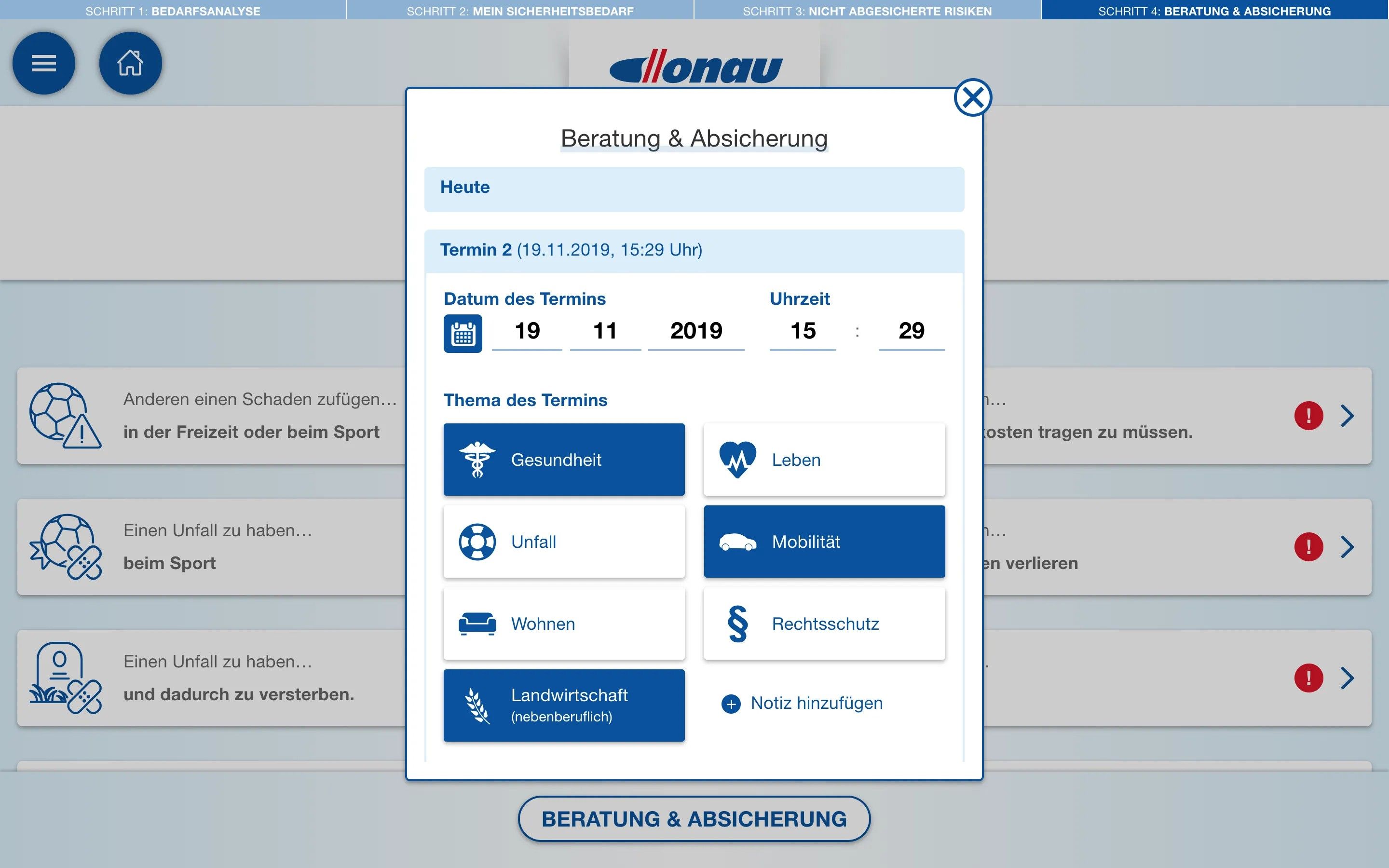Viewport: 1389px width, 868px height.
Task: Click the plus icon for Notiz hinzufügen
Action: coord(731,704)
